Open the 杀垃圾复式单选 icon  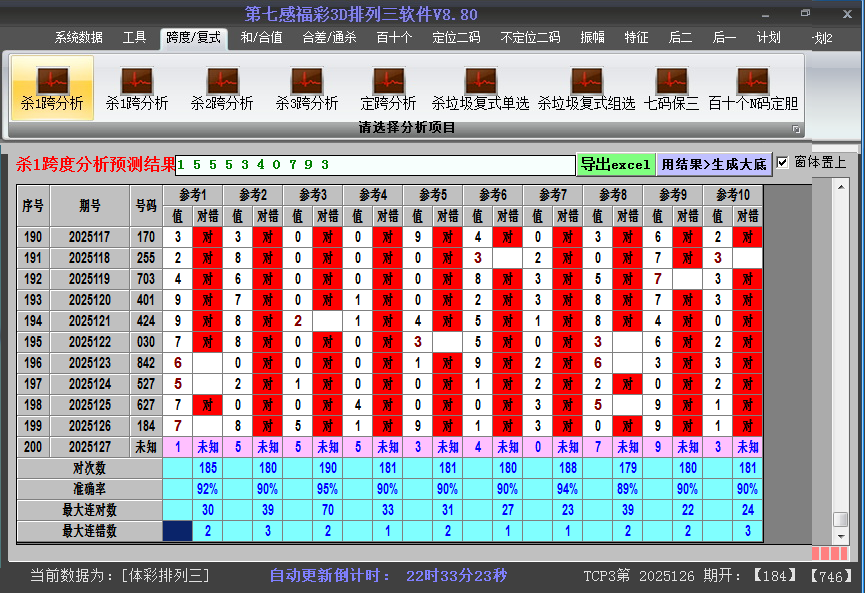[x=480, y=88]
